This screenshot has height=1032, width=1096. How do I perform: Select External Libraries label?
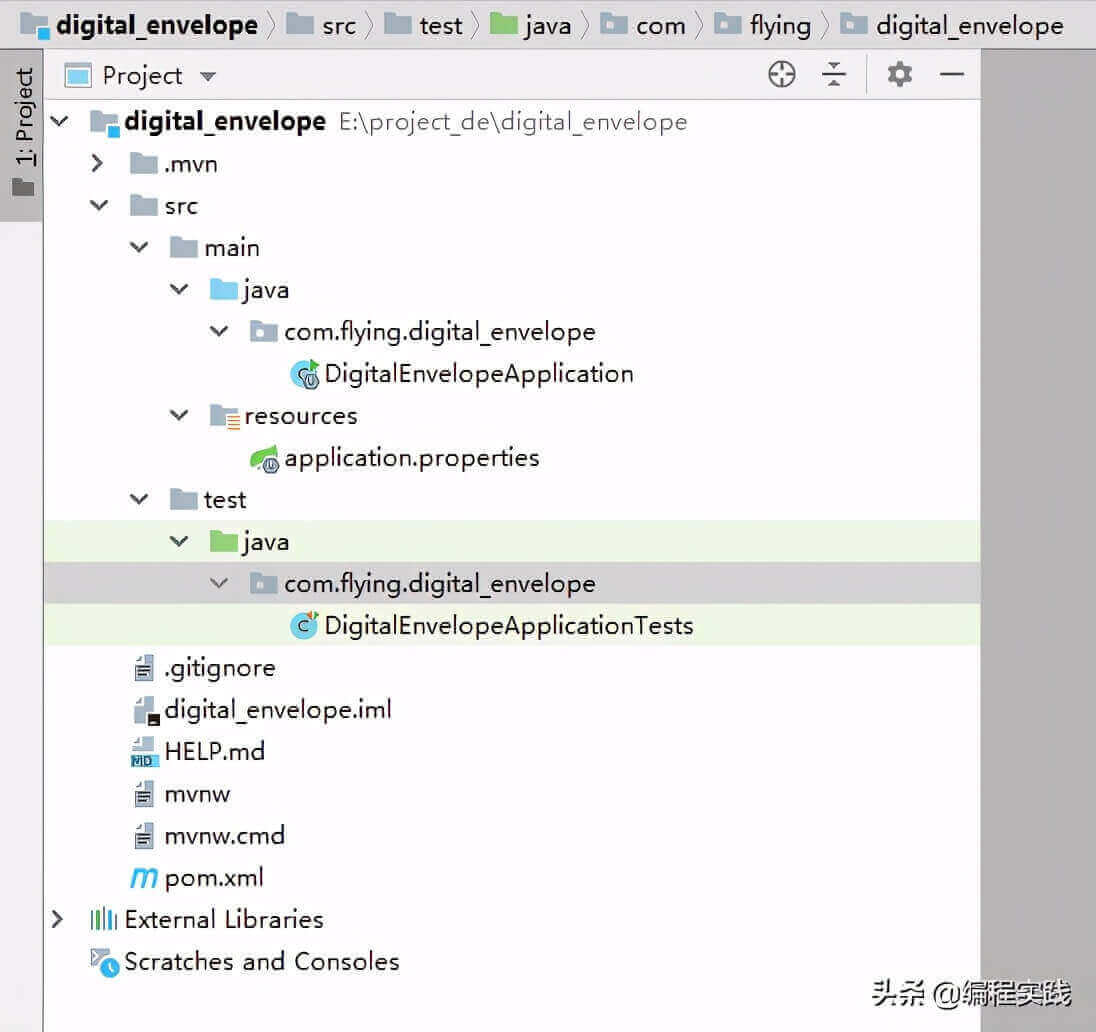224,919
